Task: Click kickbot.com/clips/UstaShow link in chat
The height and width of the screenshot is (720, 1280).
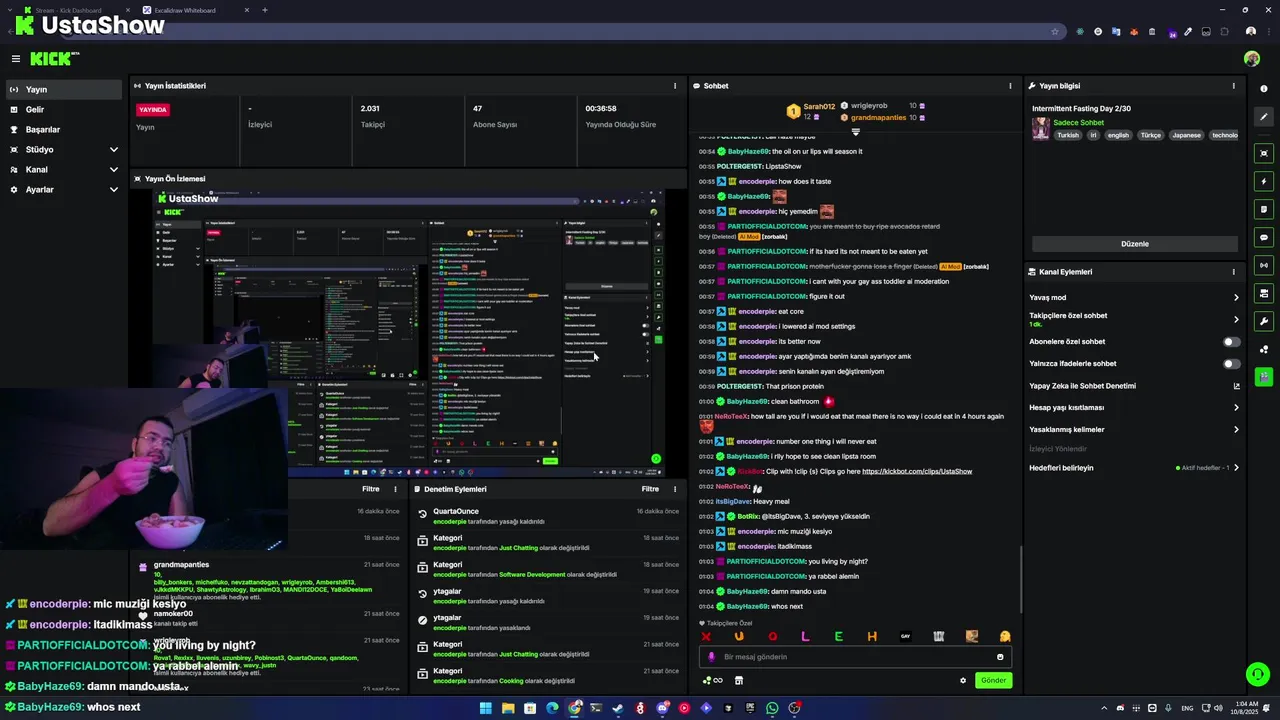Action: [917, 471]
